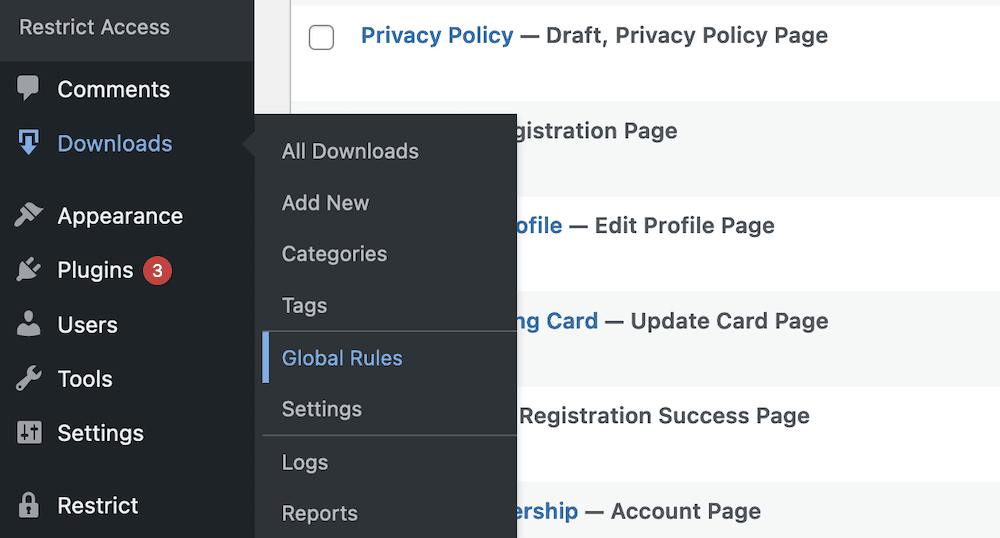Open the page link ending in 'ership'

click(x=548, y=511)
